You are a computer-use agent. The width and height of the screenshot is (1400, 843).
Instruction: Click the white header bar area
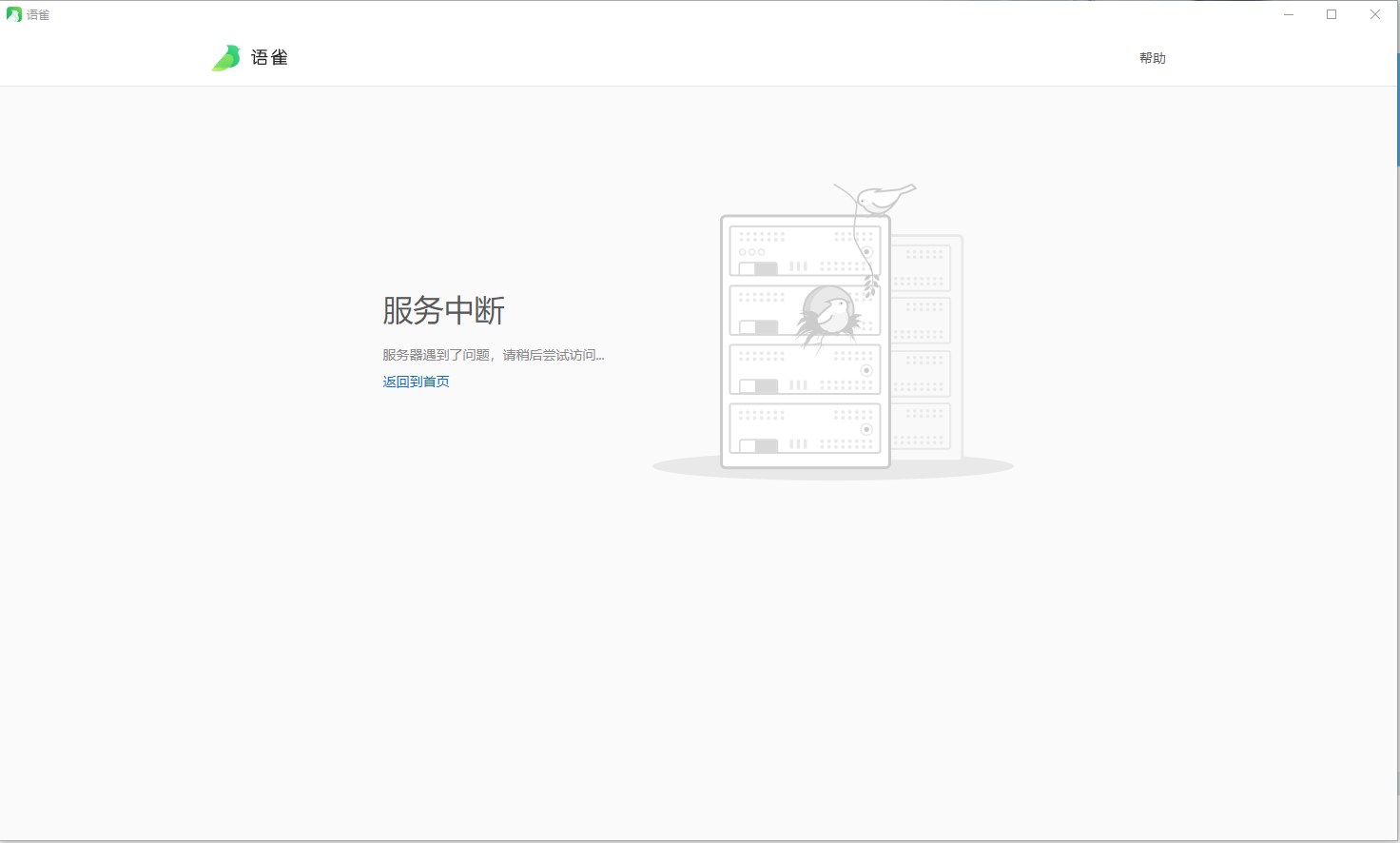[x=666, y=57]
